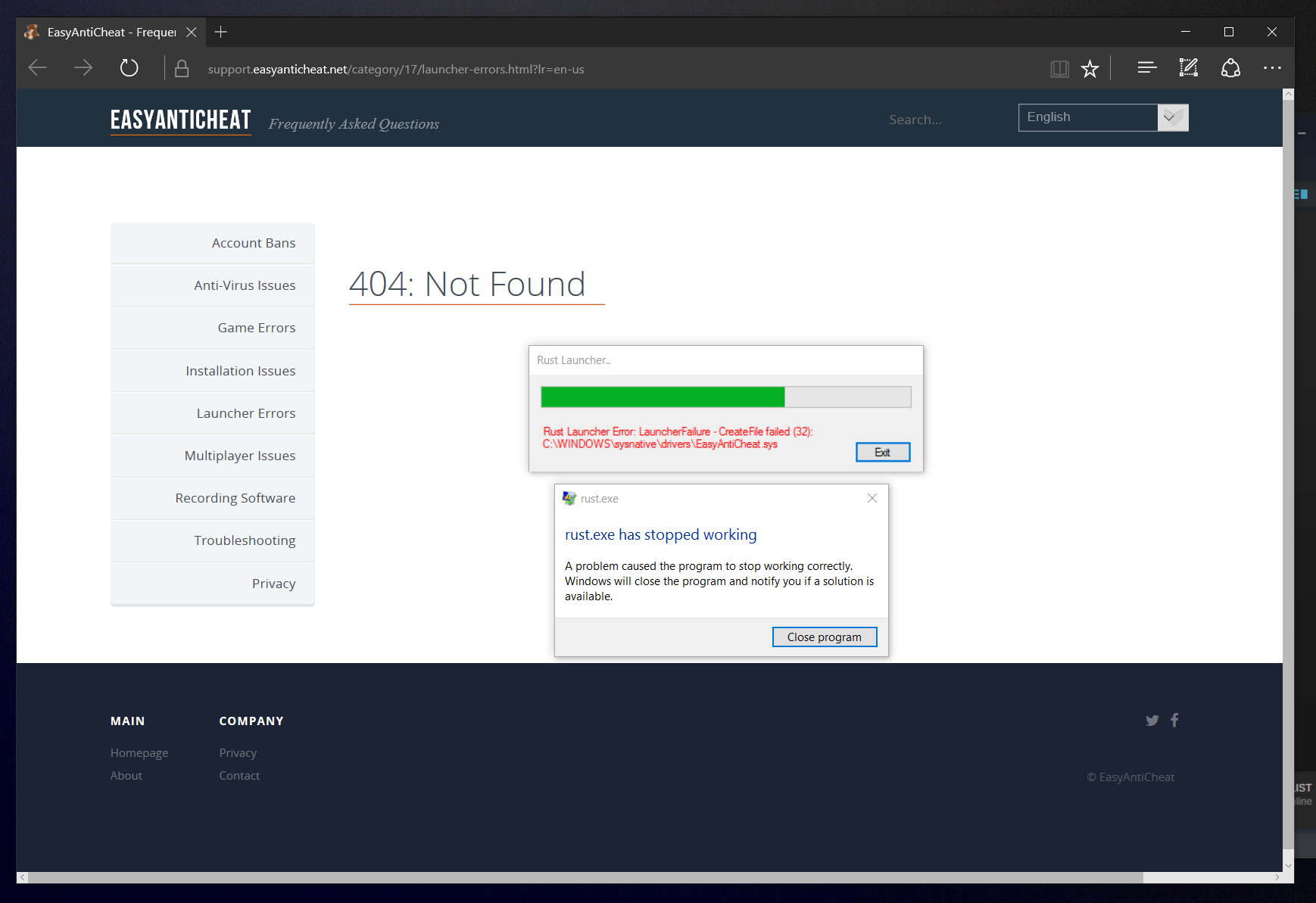Screen dimensions: 1316x903
Task: Refresh the page with the reload icon
Action: pyautogui.click(x=129, y=68)
